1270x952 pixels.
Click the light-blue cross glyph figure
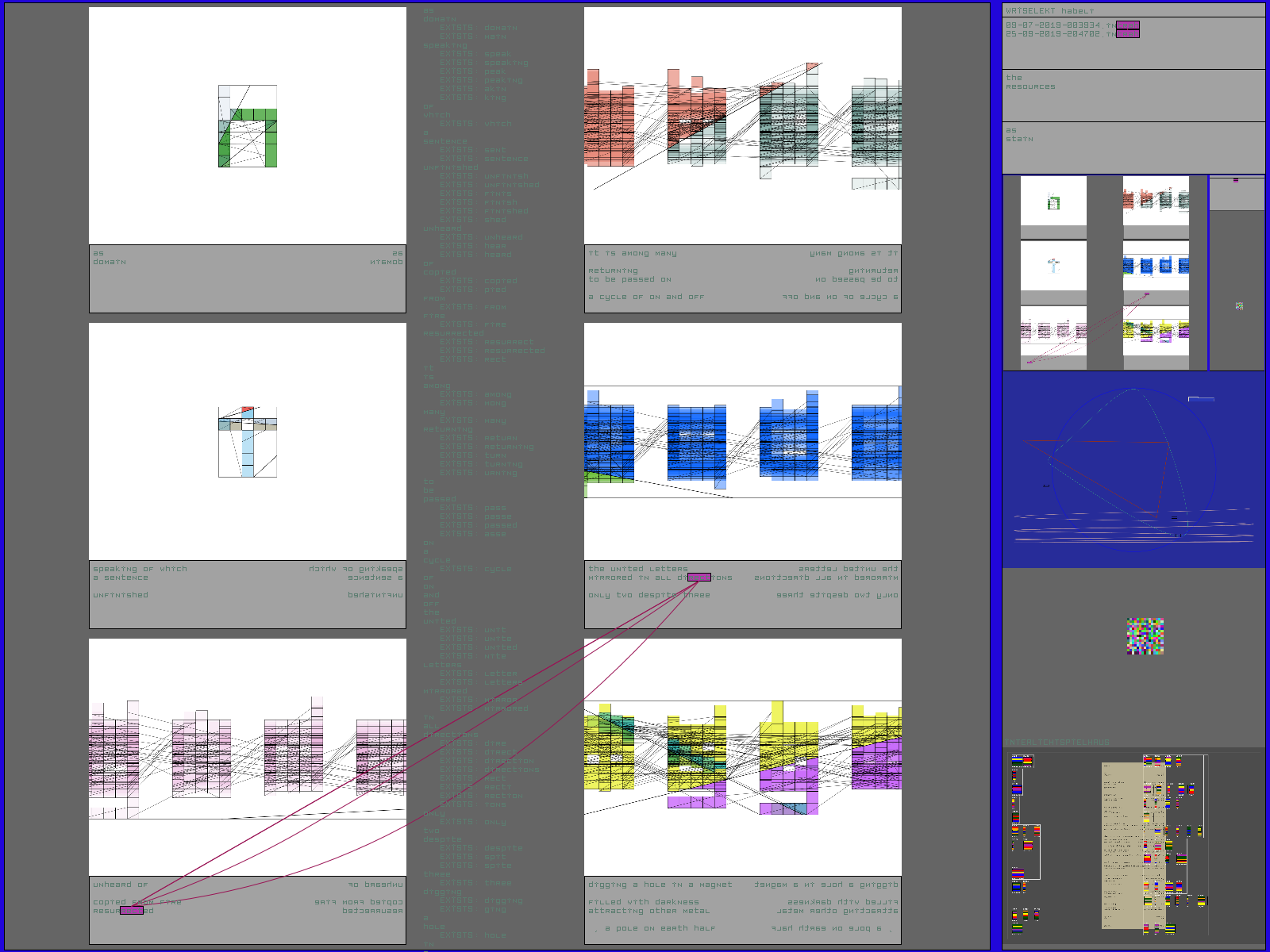248,442
